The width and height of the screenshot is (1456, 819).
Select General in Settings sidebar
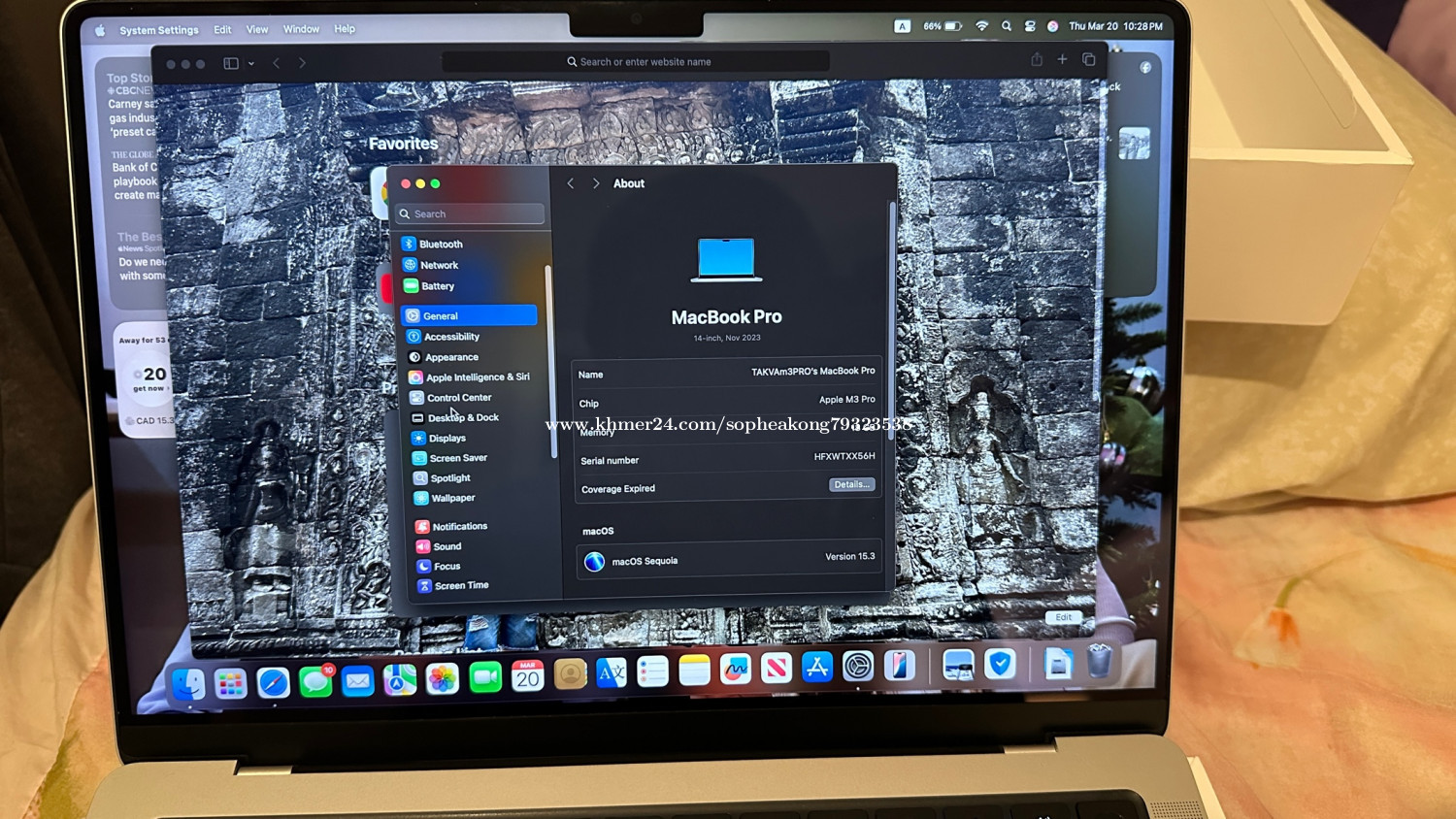pos(469,315)
